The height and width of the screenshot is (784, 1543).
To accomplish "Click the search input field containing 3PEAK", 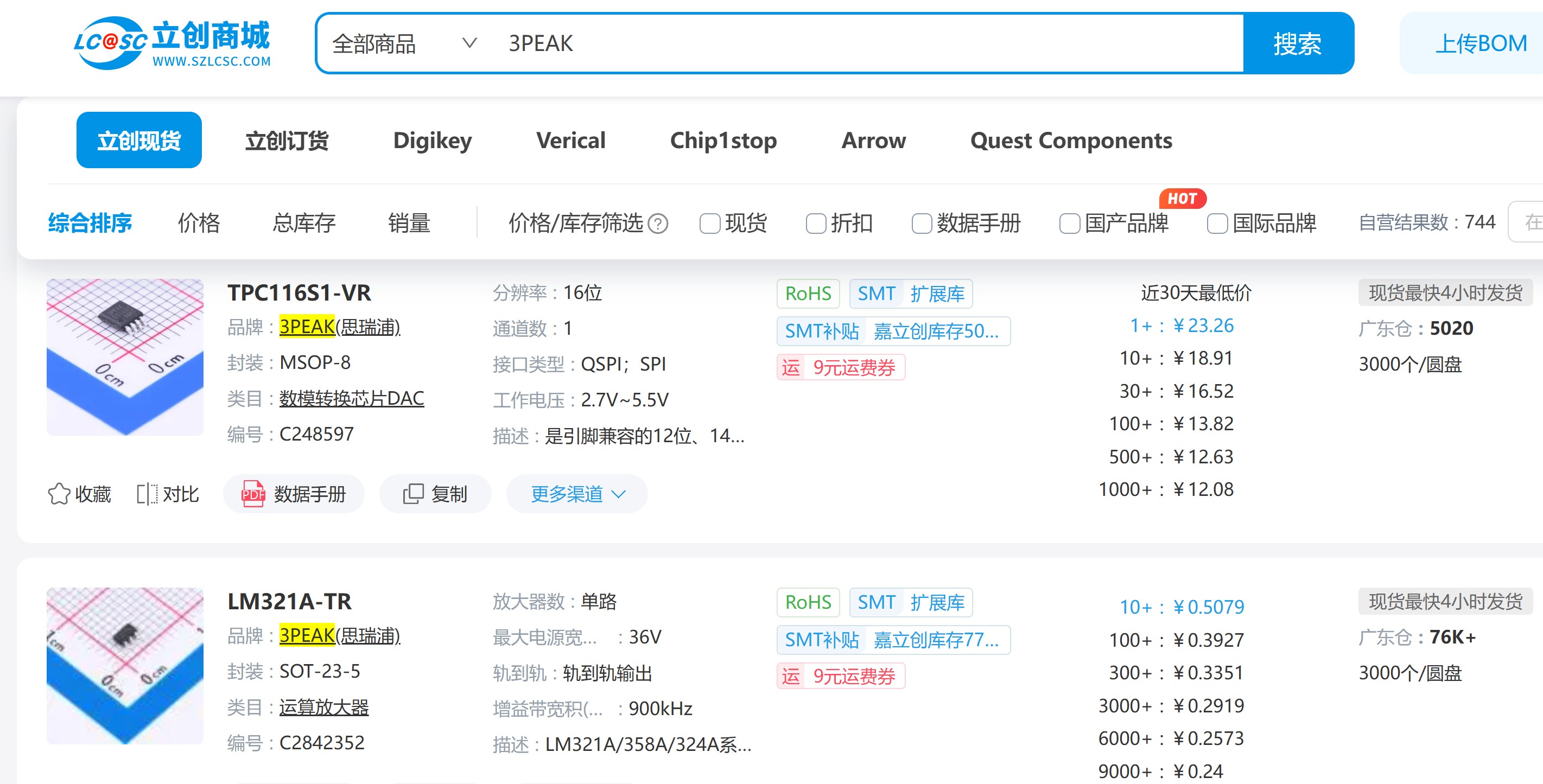I will click(839, 43).
